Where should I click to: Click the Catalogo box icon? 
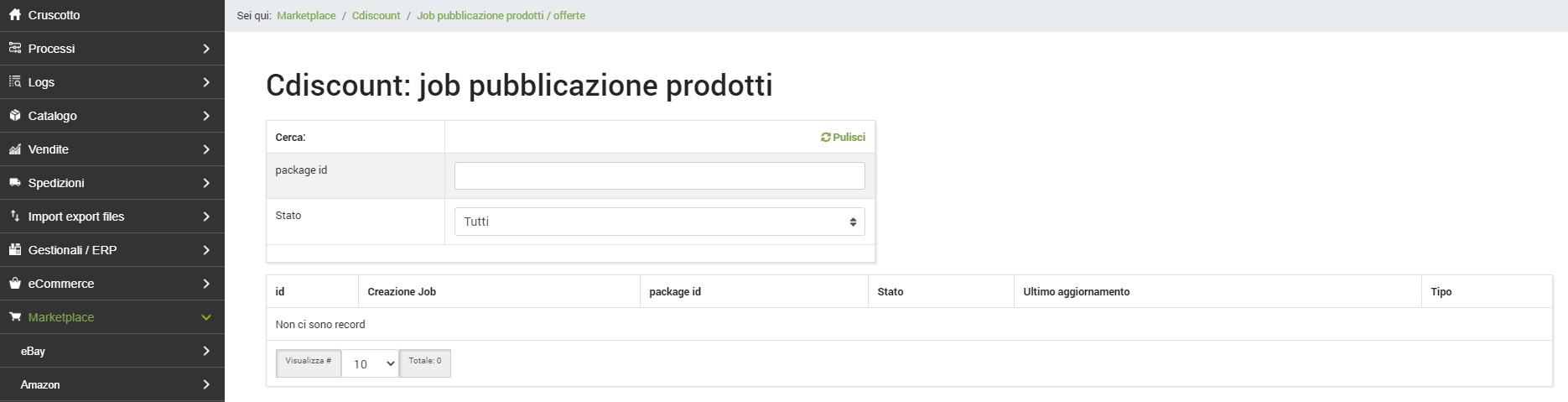[x=14, y=116]
